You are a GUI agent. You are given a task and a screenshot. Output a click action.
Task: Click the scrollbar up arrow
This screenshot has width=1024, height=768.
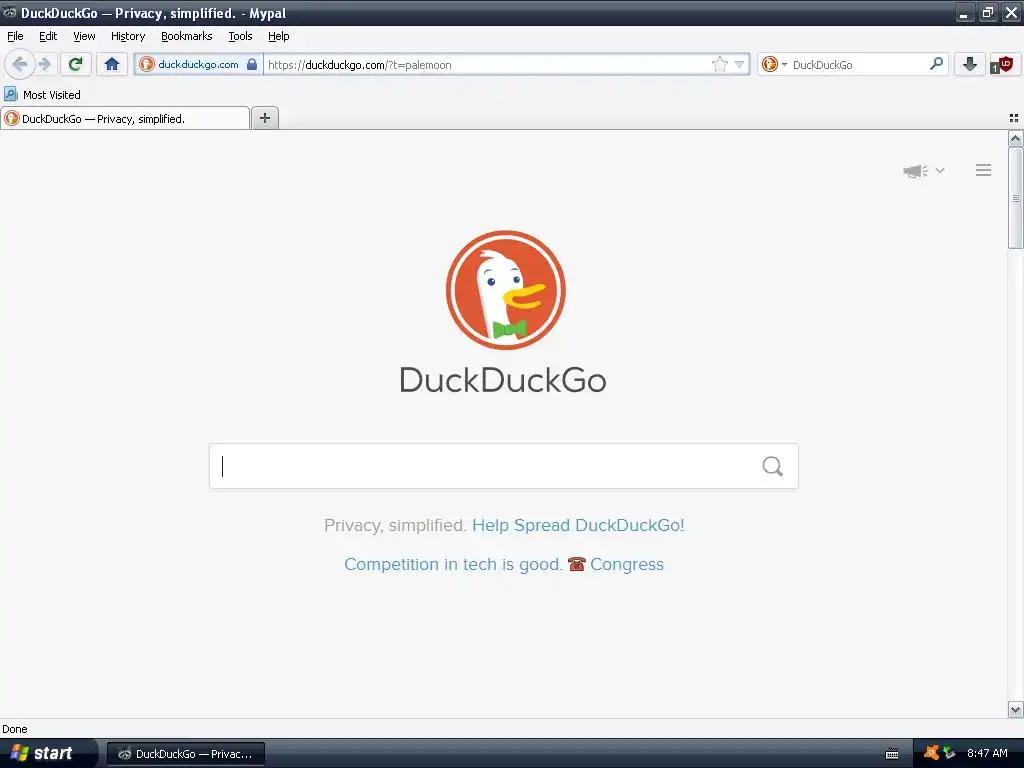click(1015, 138)
